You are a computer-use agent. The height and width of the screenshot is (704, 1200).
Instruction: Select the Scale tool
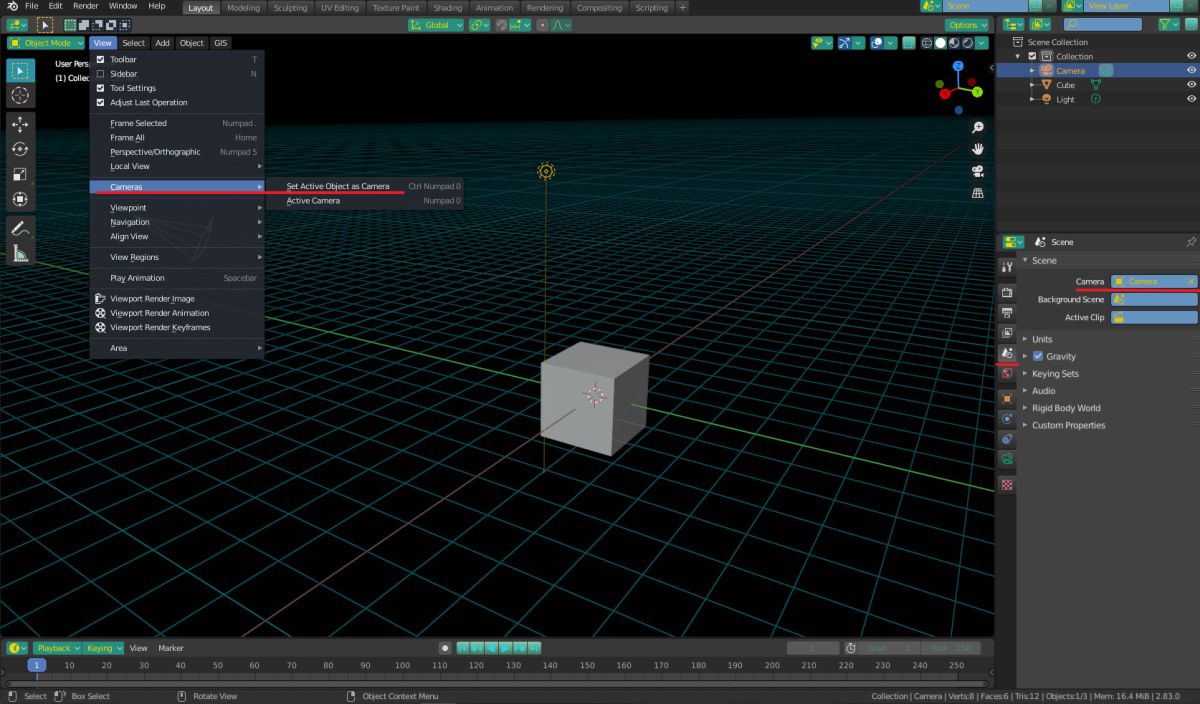[20, 174]
